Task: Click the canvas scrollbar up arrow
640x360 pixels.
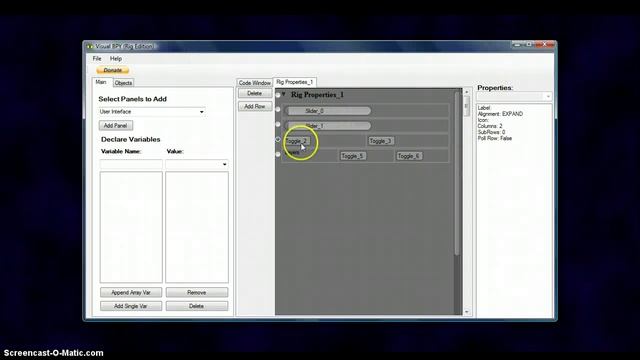Action: point(467,92)
